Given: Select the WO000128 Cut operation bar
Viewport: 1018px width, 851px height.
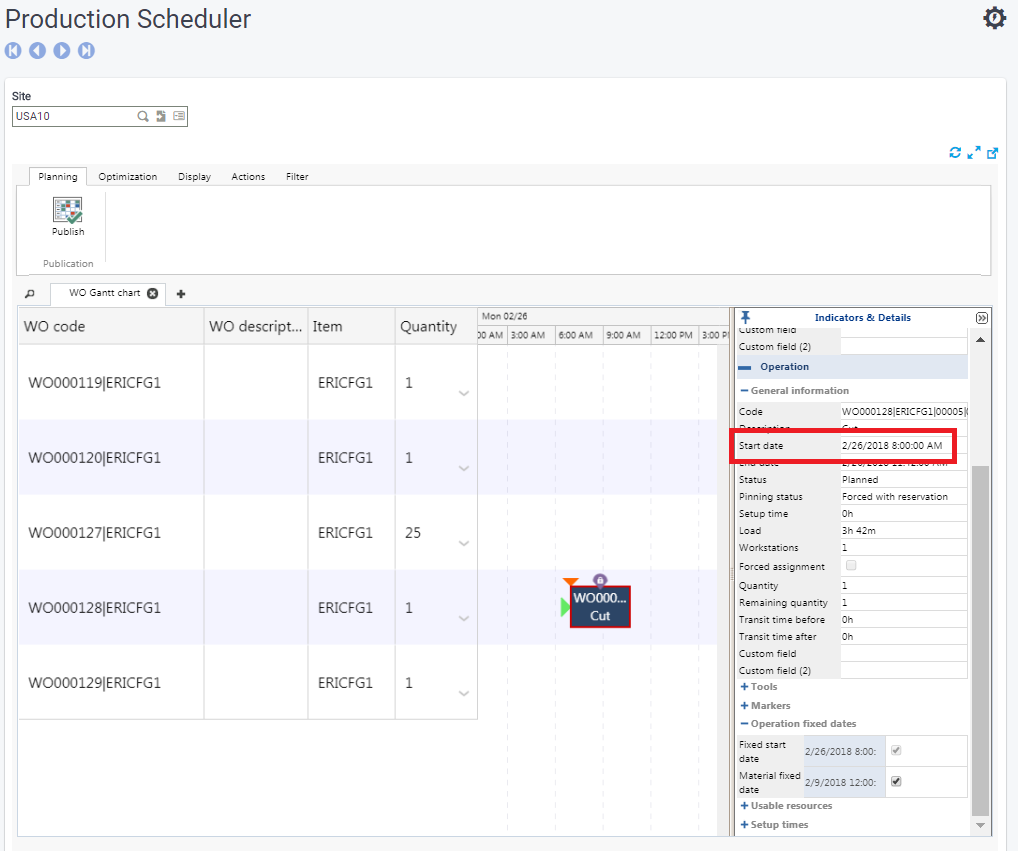Looking at the screenshot, I should 600,607.
